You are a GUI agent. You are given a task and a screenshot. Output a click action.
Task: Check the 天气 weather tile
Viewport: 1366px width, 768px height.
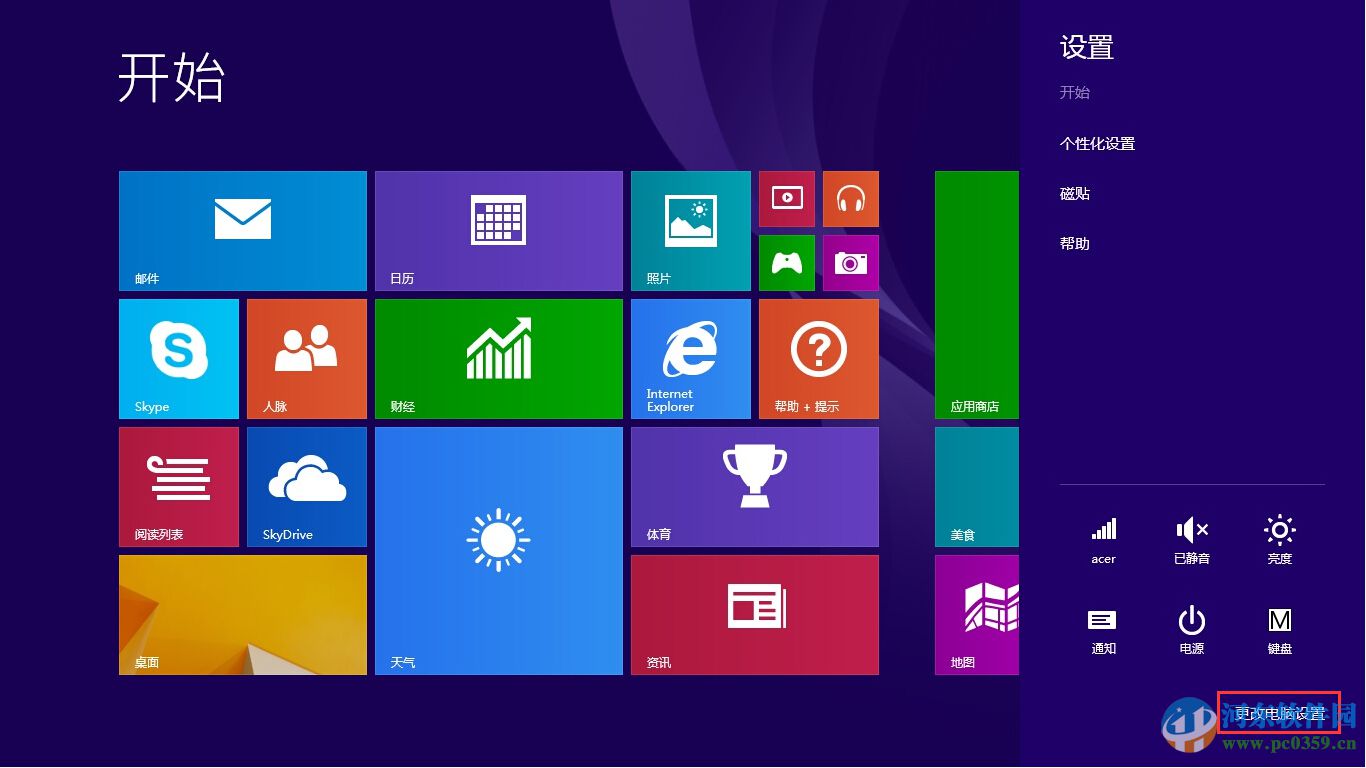click(x=498, y=550)
